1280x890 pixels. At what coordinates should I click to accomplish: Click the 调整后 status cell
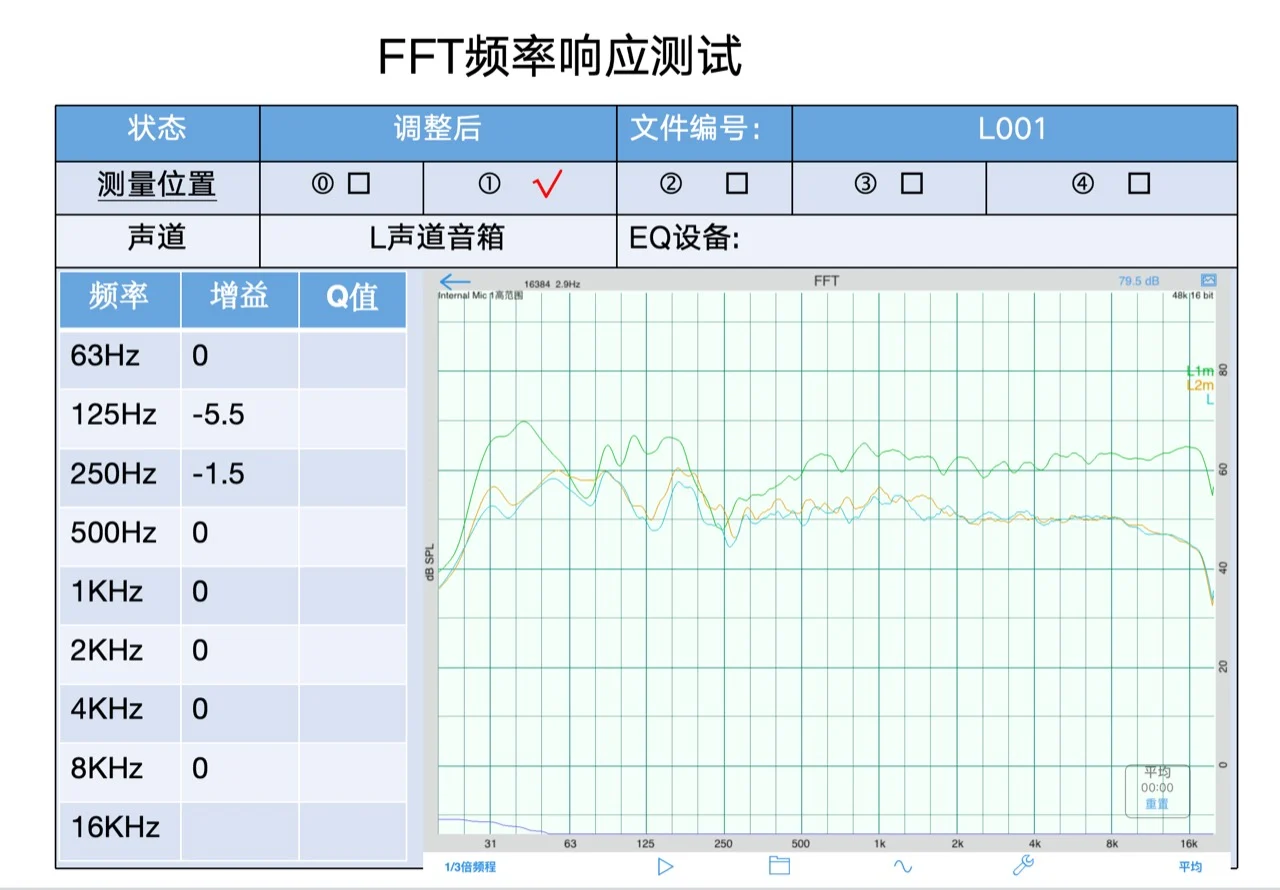[x=438, y=133]
